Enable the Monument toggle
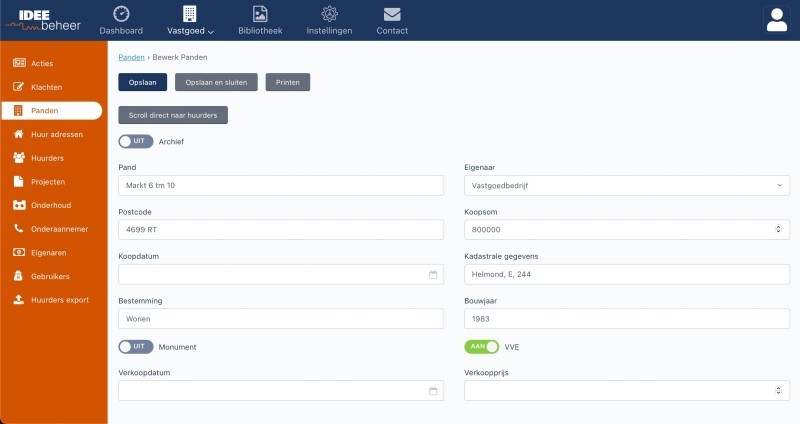The width and height of the screenshot is (800, 424). point(136,347)
